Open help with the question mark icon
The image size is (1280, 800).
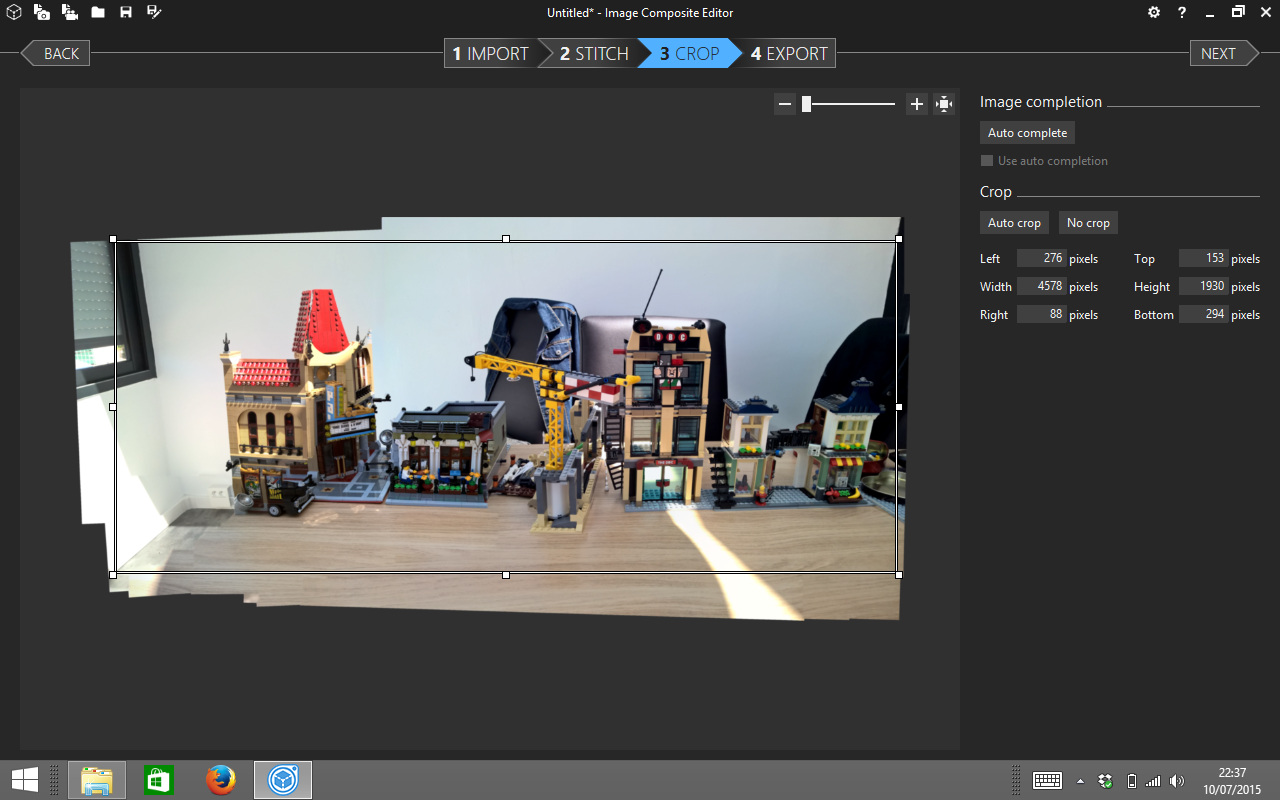click(1182, 13)
